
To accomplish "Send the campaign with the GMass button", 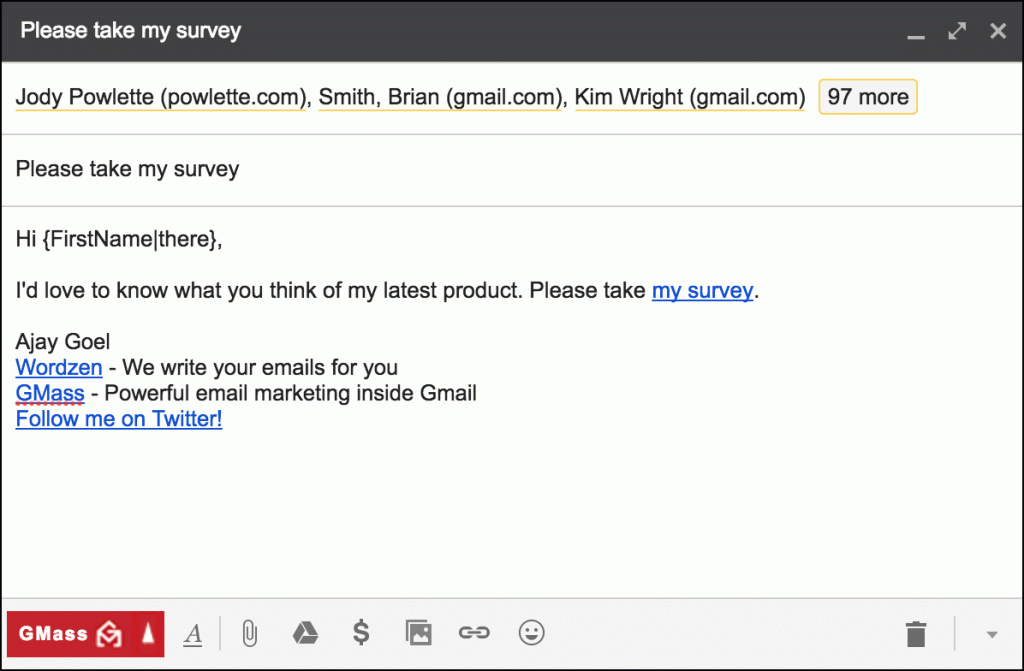I will 60,633.
